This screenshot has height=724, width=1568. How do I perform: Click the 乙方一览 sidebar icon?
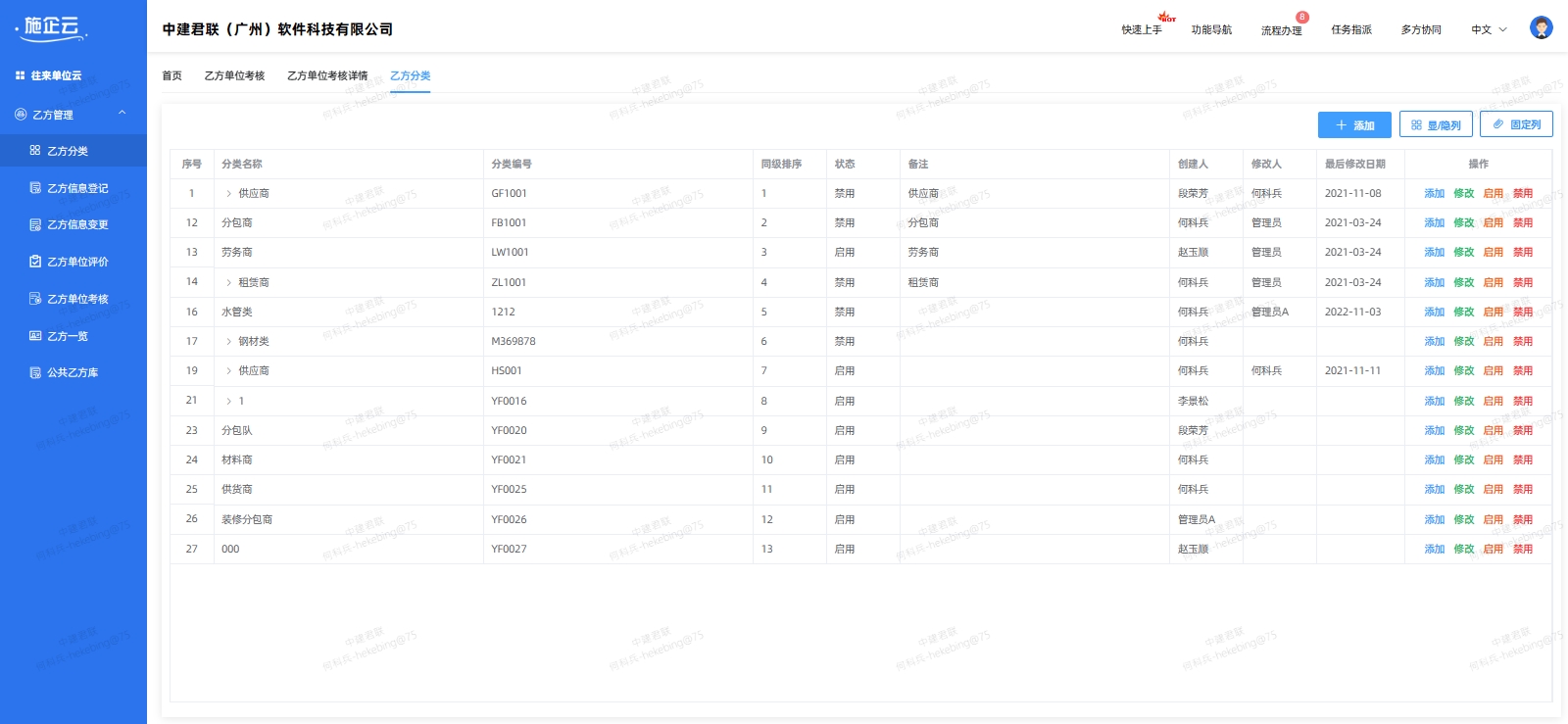coord(35,336)
